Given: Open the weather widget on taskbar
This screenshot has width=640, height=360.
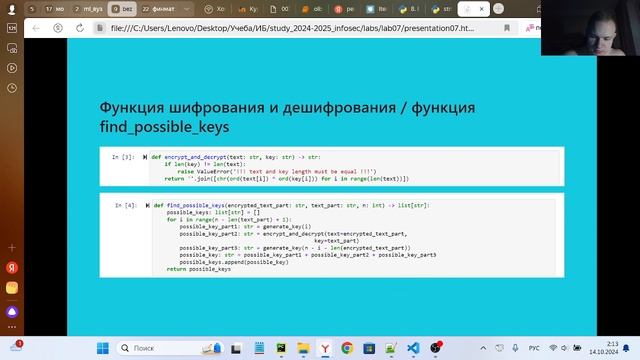Looking at the screenshot, I should coord(16,347).
